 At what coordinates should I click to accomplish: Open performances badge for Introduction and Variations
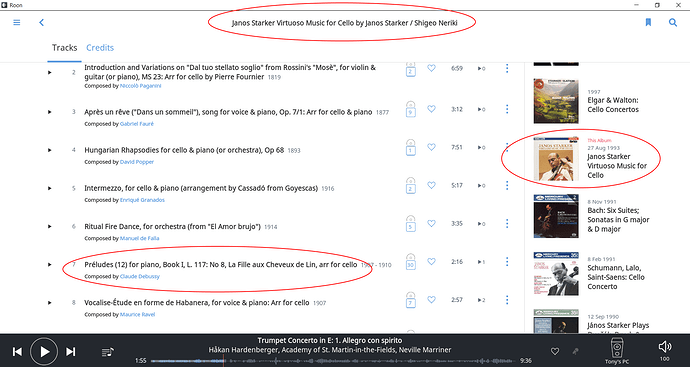[x=411, y=70]
